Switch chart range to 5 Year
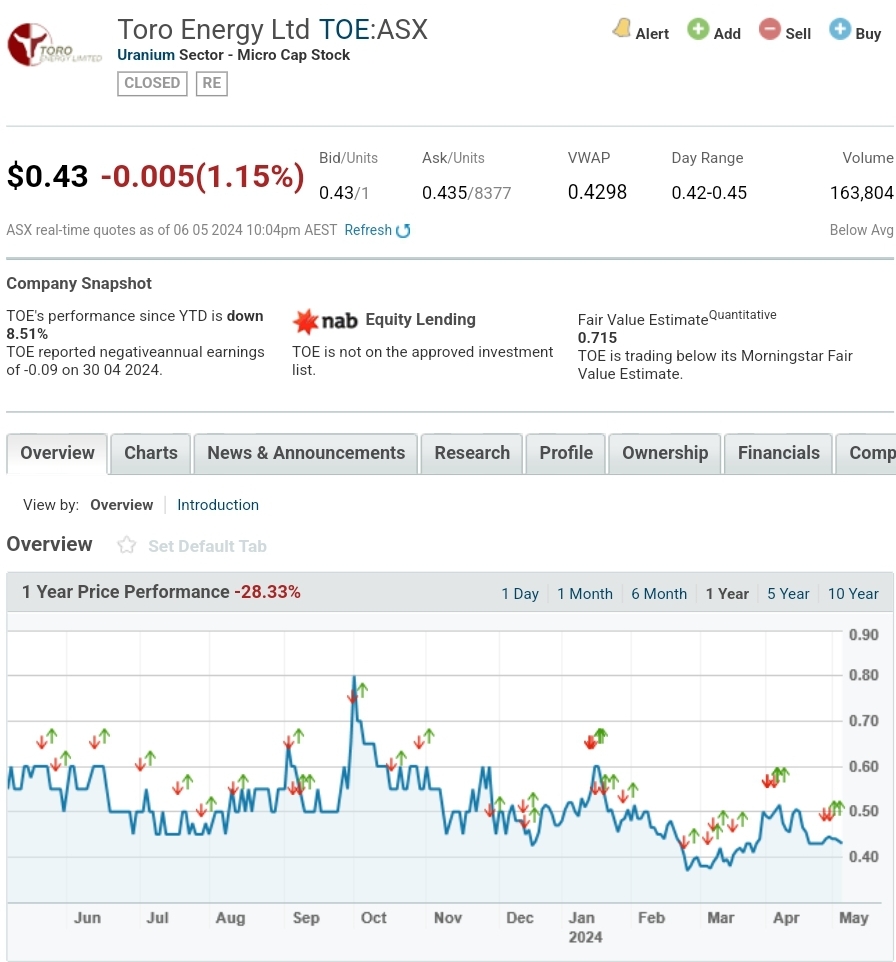Image resolution: width=896 pixels, height=962 pixels. (x=788, y=594)
